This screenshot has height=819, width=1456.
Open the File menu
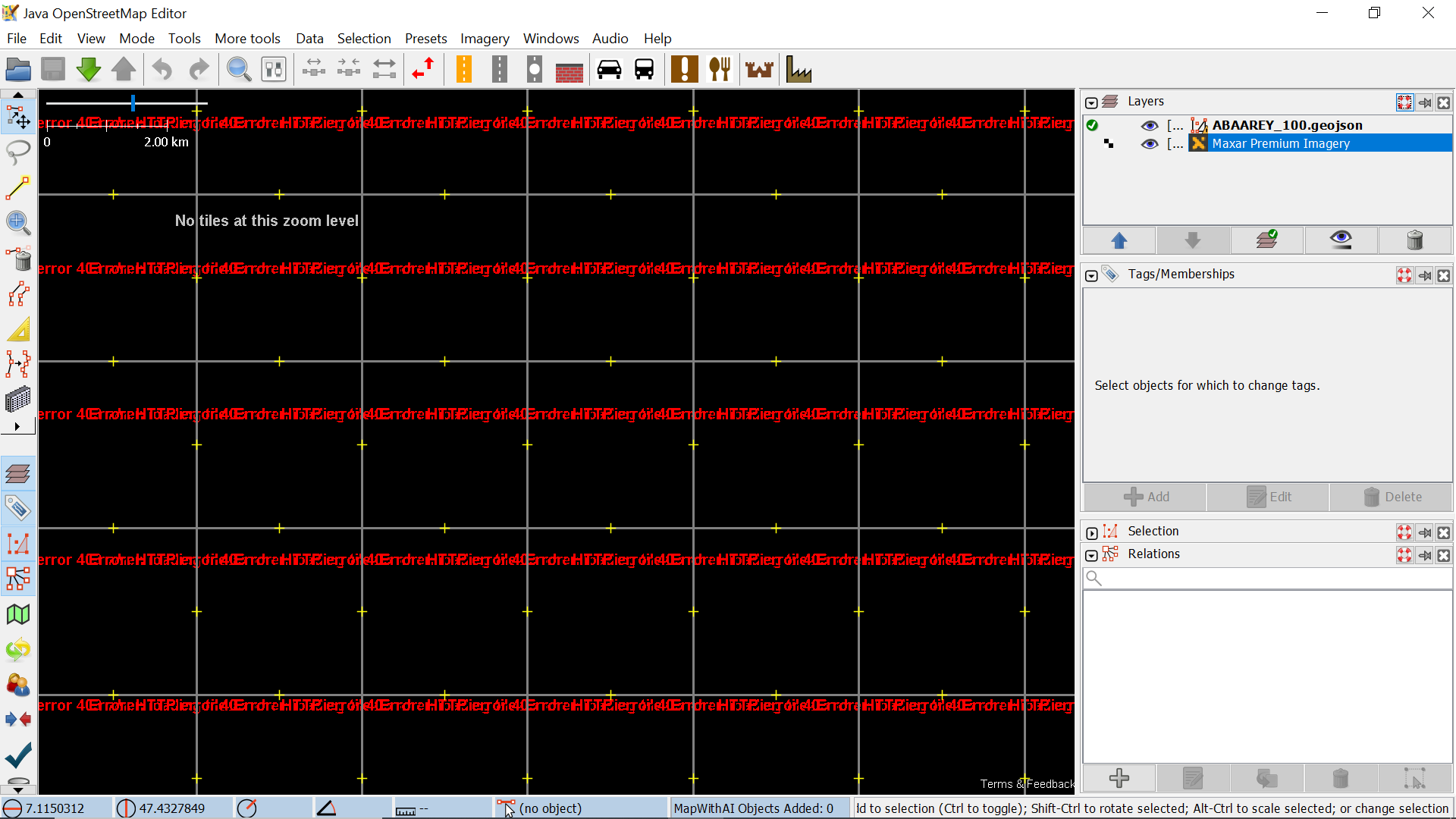[17, 39]
